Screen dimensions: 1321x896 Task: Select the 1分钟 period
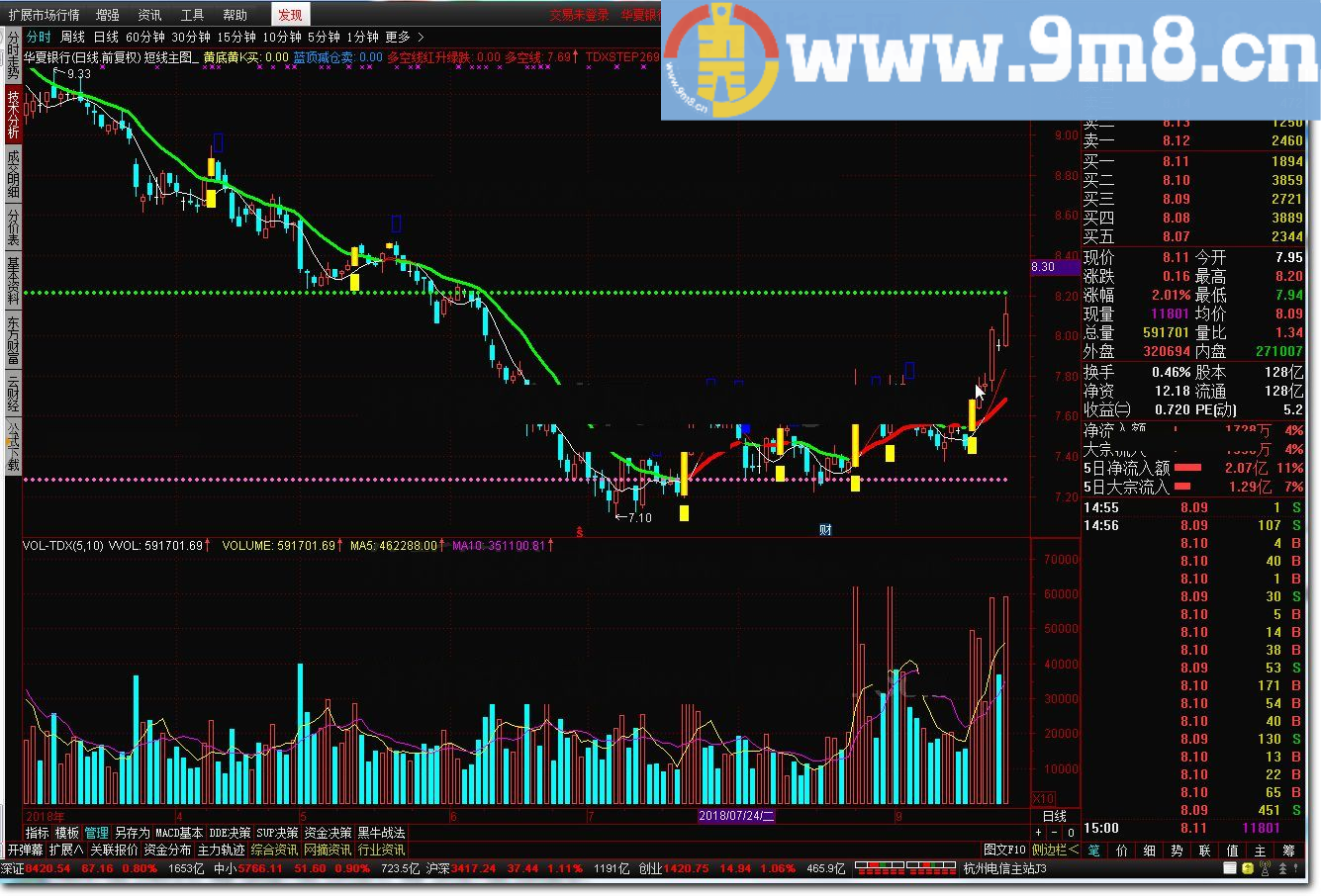pyautogui.click(x=363, y=38)
